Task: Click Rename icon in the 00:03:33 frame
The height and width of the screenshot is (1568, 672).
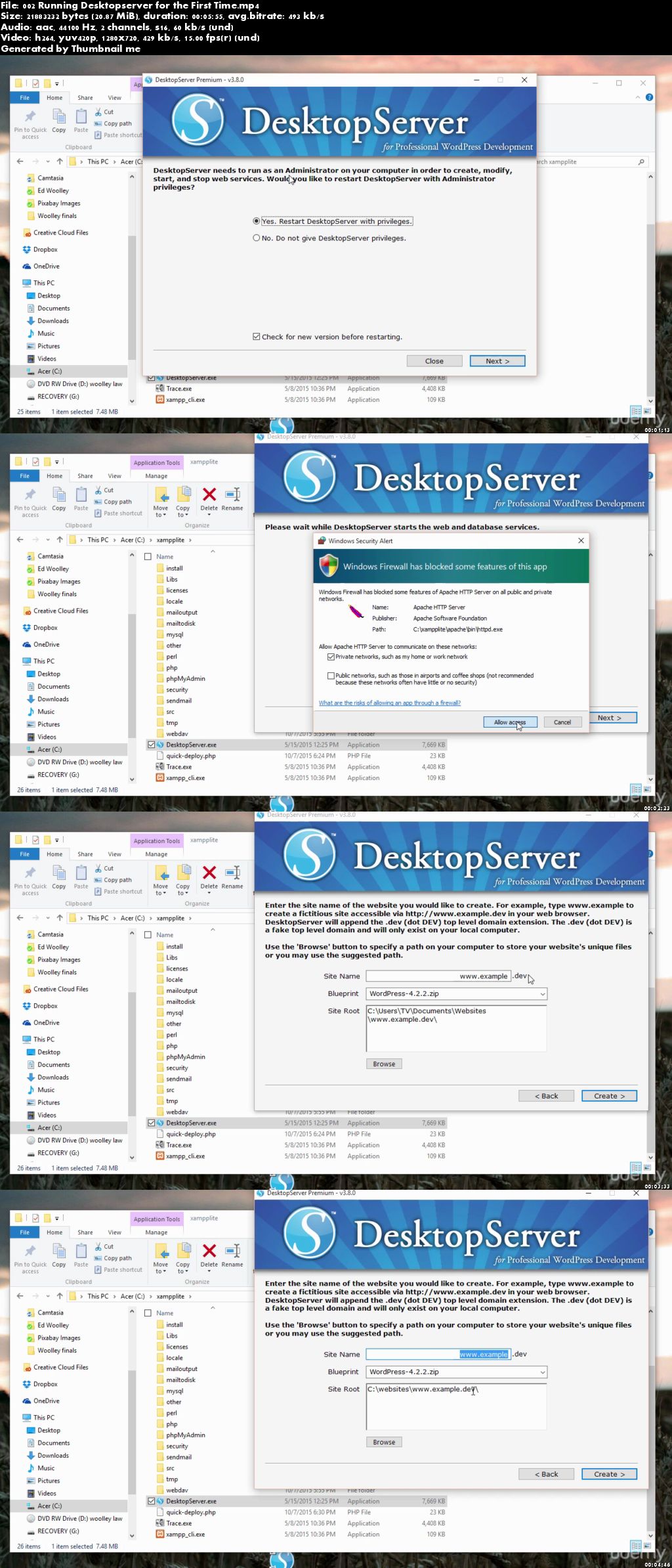Action: point(232,873)
